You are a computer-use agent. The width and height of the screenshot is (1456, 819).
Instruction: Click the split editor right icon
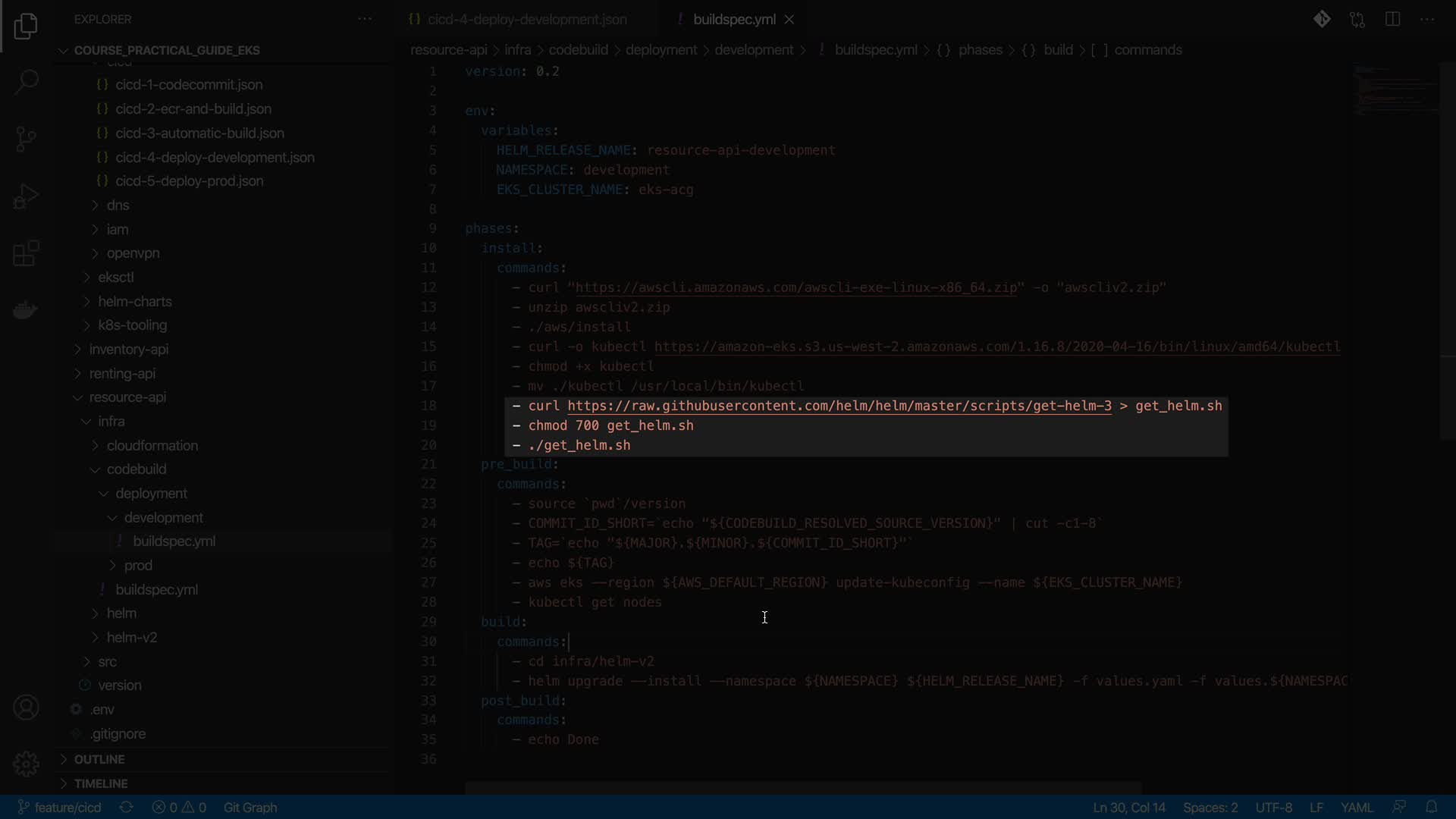[x=1392, y=20]
